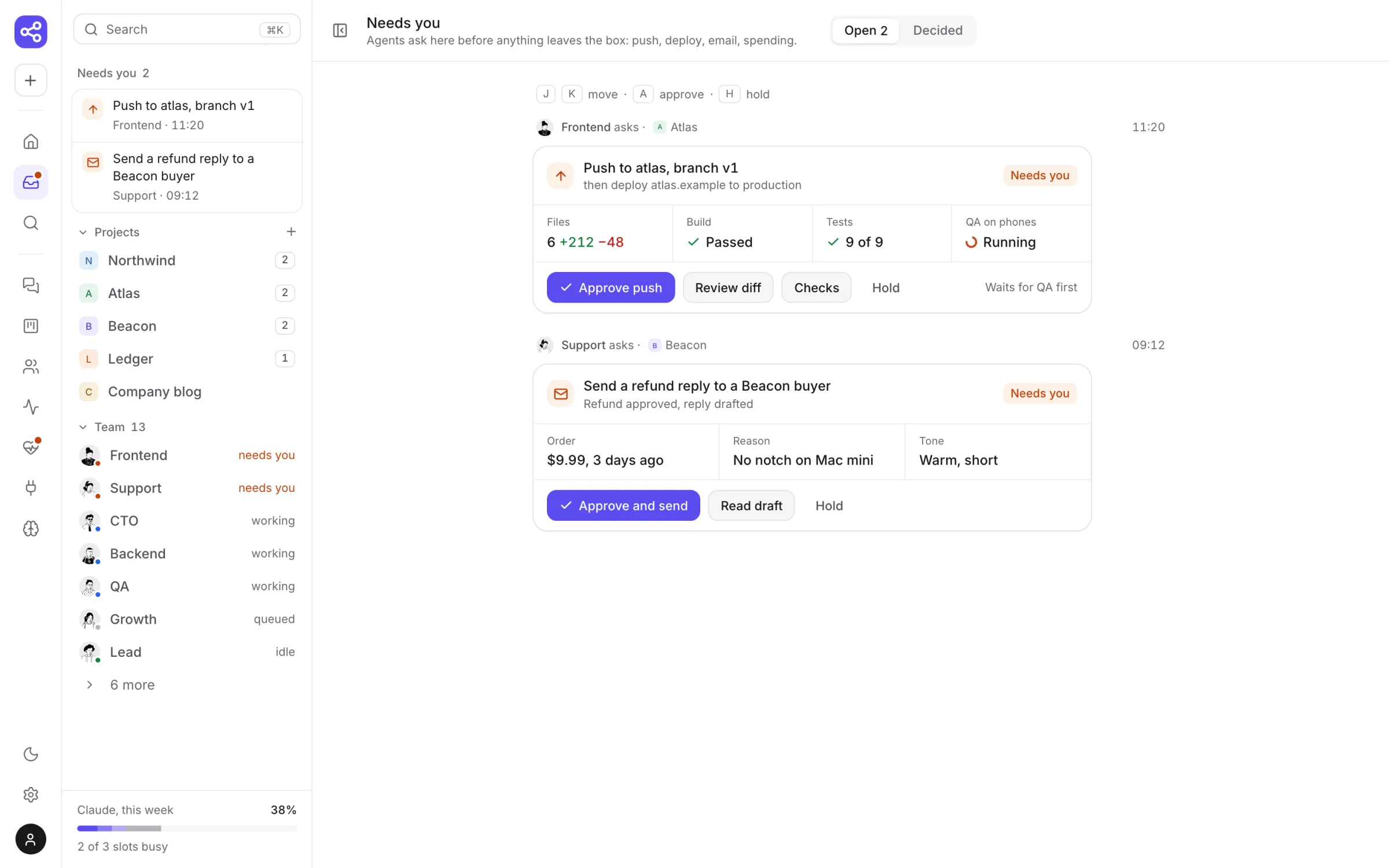Click the Atlas tag beside Frontend asks
Screen dimensions: 1389x868
point(675,127)
